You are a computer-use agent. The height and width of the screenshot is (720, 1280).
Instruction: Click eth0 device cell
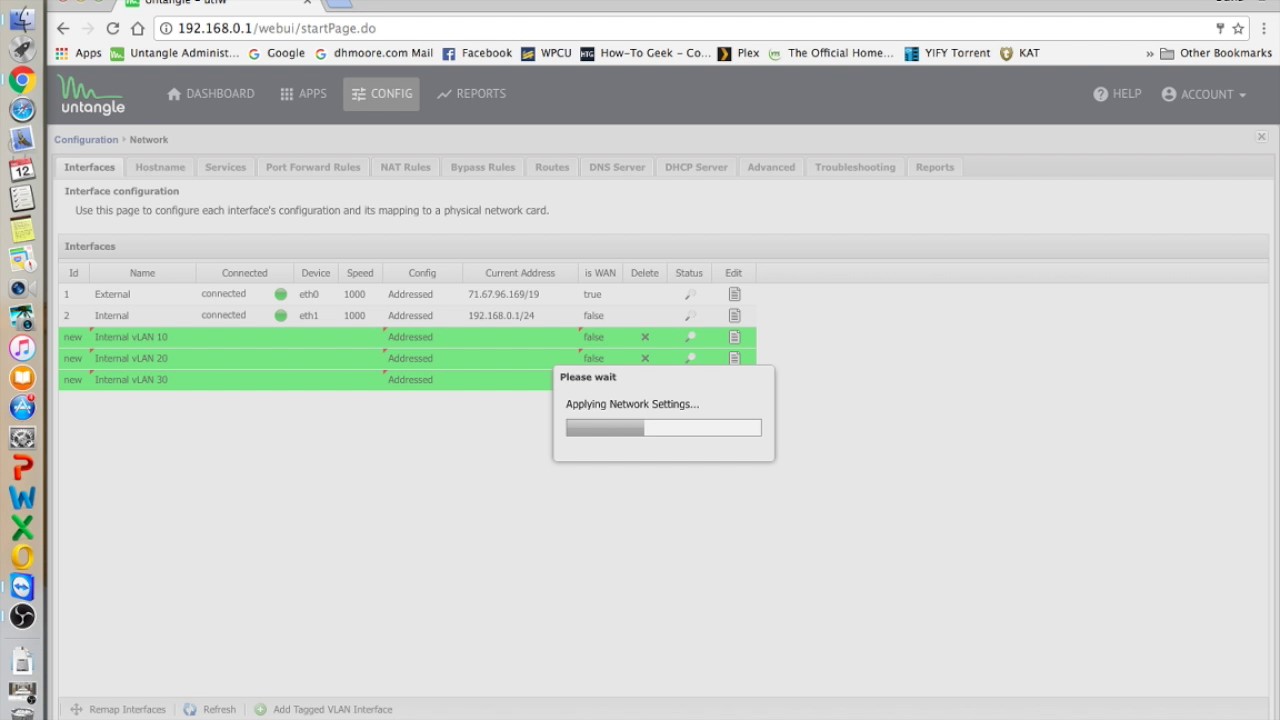[309, 294]
